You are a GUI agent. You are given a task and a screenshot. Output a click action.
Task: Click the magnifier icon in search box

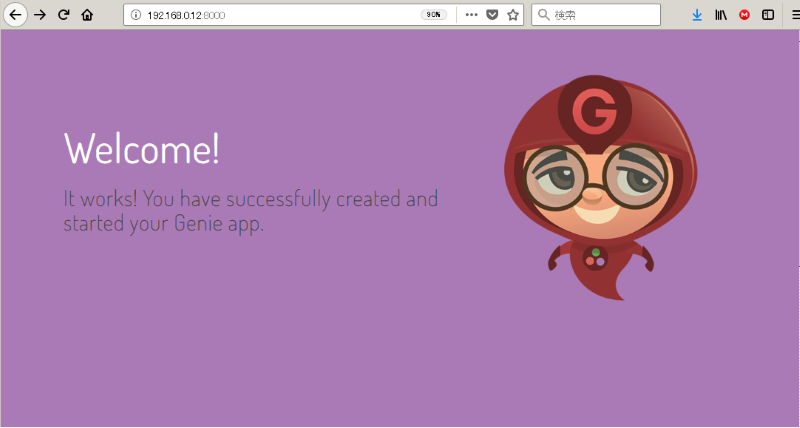544,15
